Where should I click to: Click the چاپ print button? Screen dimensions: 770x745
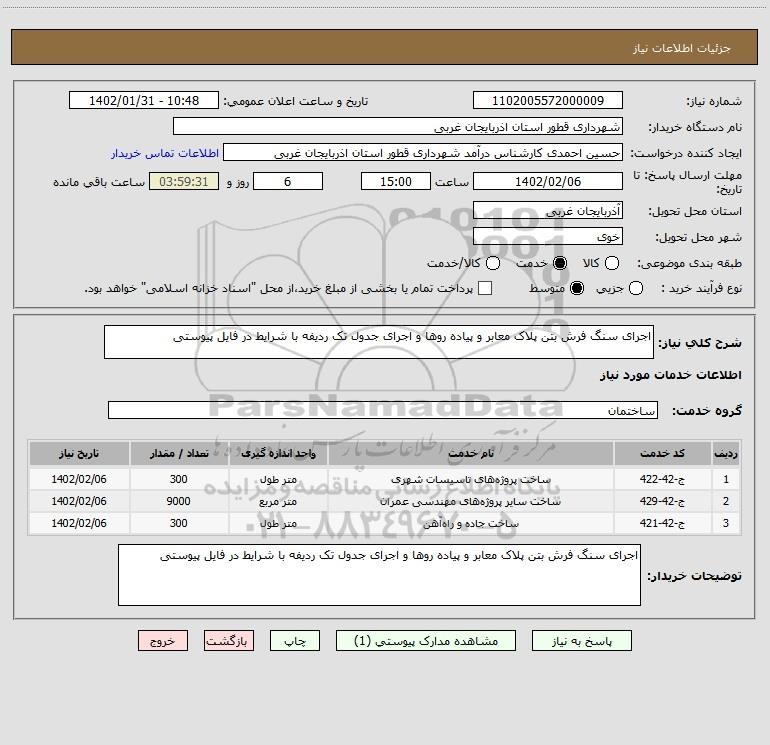pyautogui.click(x=295, y=641)
